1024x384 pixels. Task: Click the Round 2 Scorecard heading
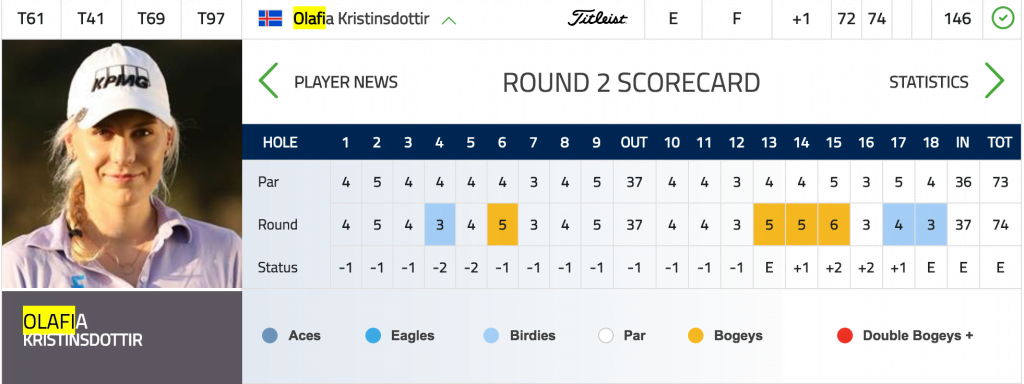coord(632,83)
